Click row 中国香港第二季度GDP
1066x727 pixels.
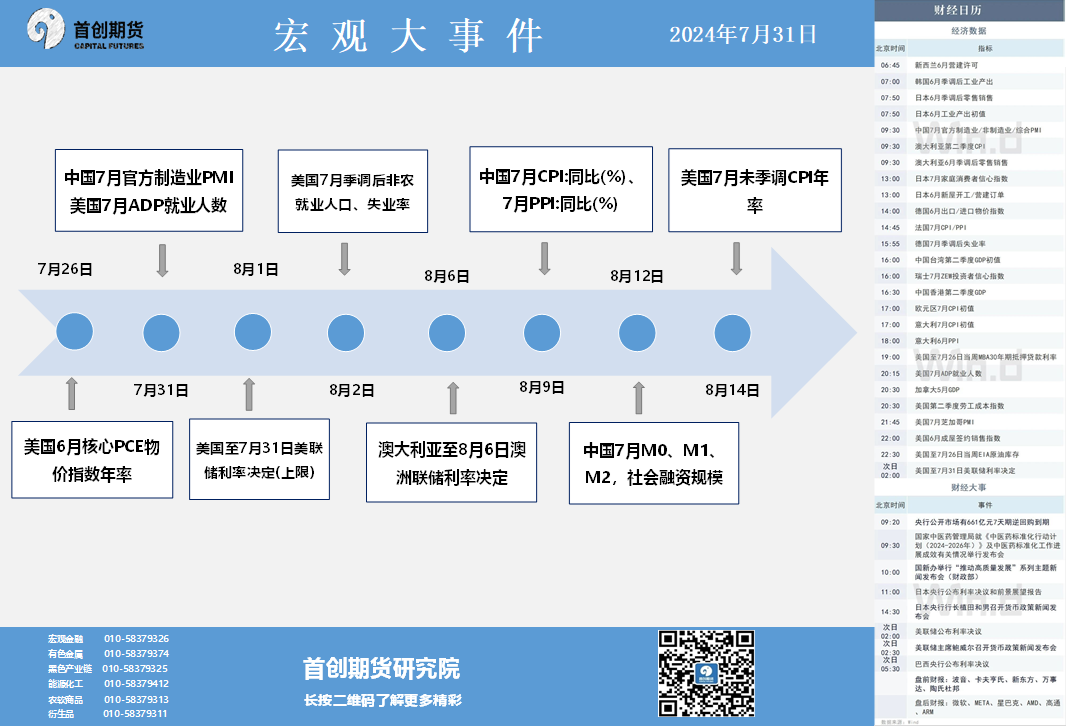(x=969, y=292)
